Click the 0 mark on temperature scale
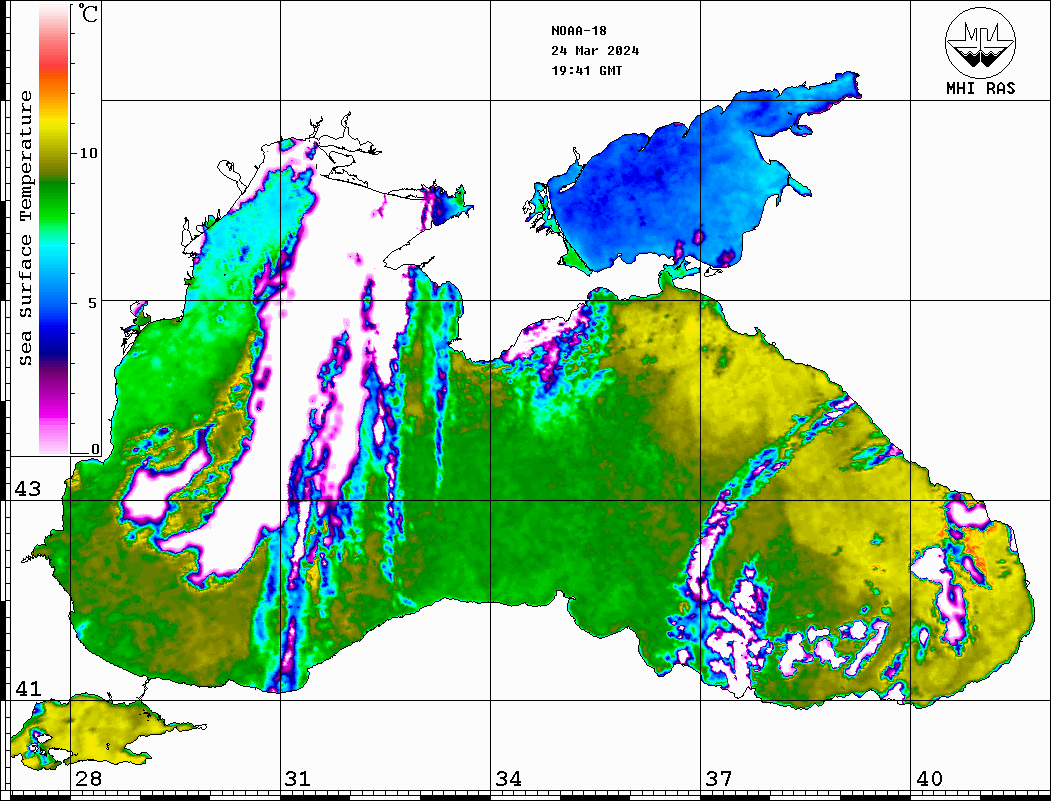This screenshot has width=1051, height=801. (95, 449)
